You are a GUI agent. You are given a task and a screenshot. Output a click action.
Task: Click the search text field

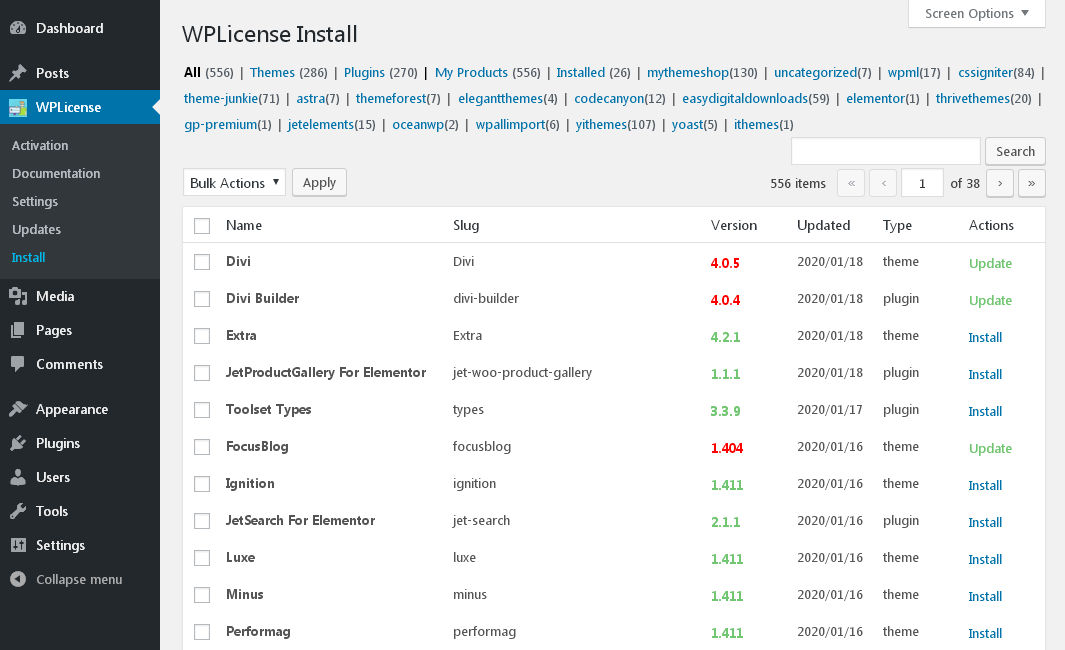point(886,151)
